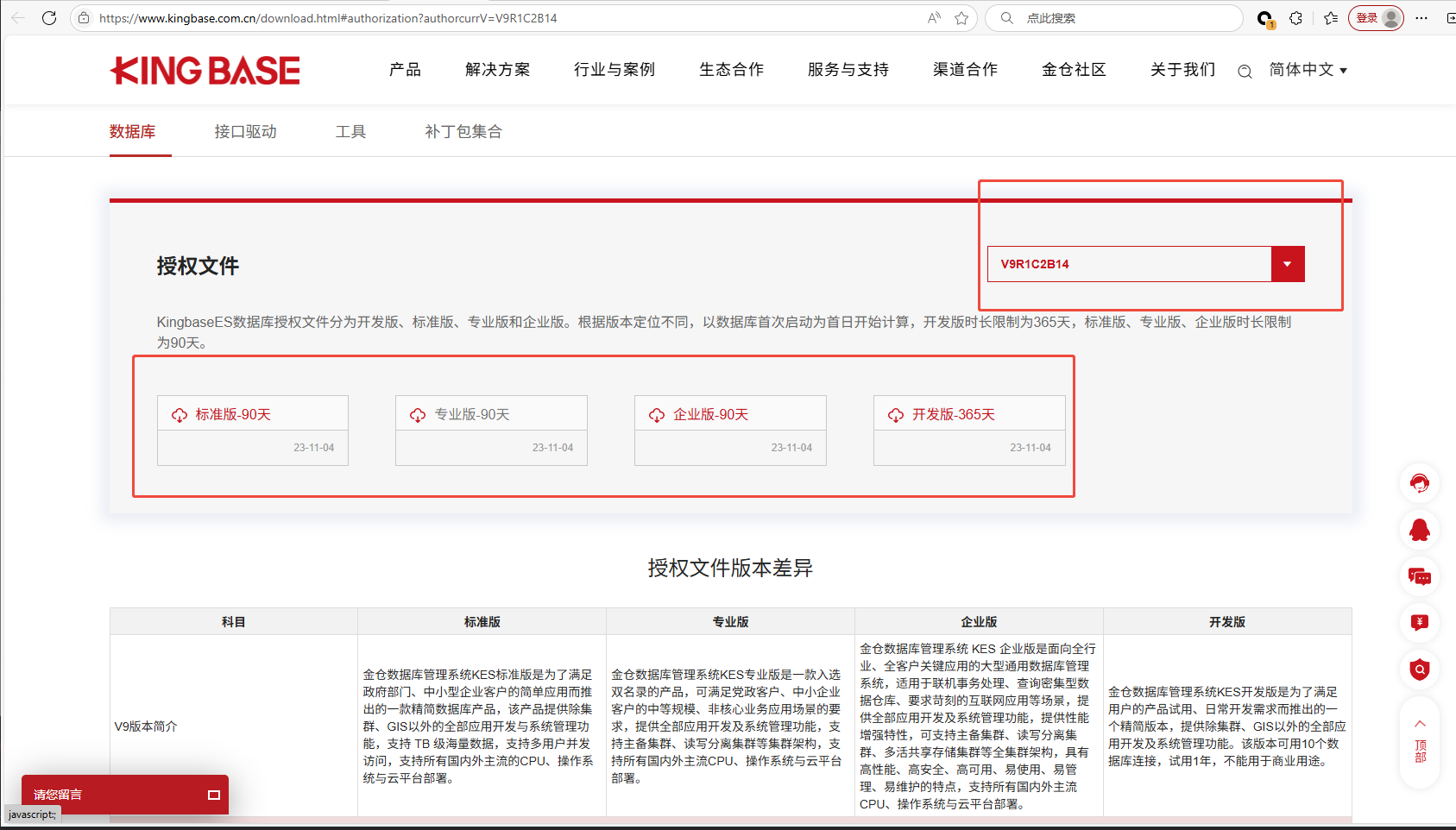The height and width of the screenshot is (830, 1456).
Task: Open the 简体中文 language dropdown
Action: tap(1308, 70)
